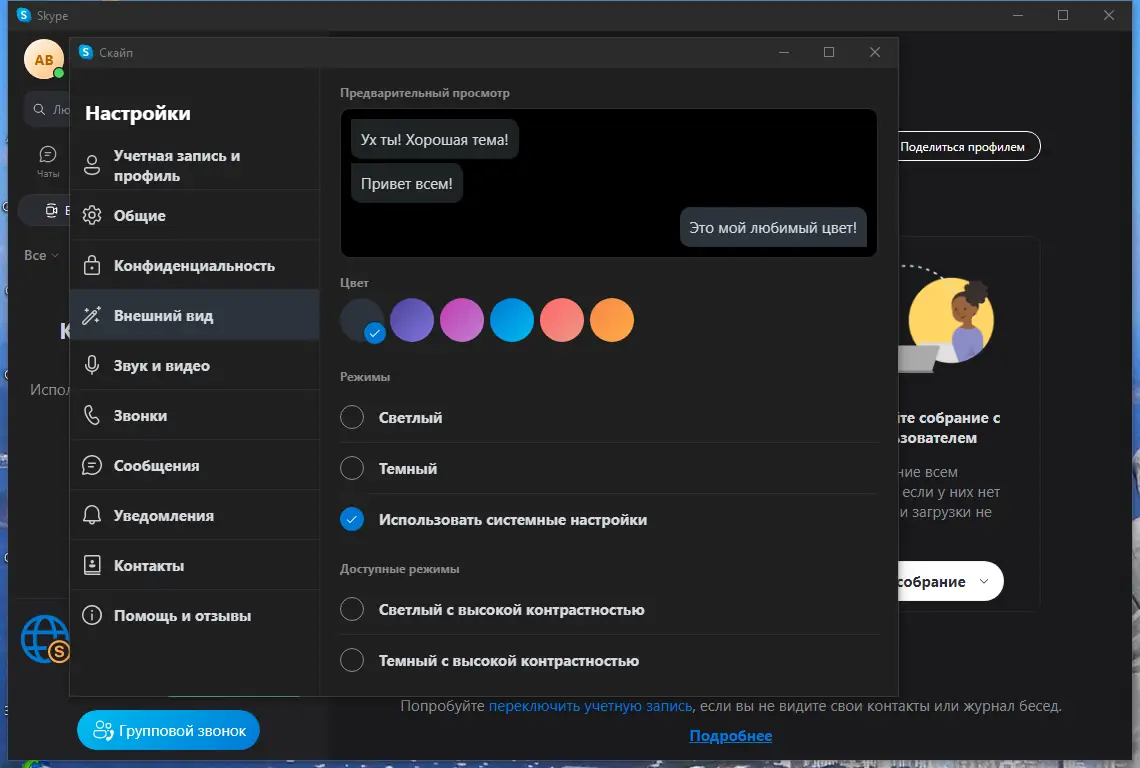Open the переключить учетную запись link
The image size is (1140, 768).
[590, 706]
